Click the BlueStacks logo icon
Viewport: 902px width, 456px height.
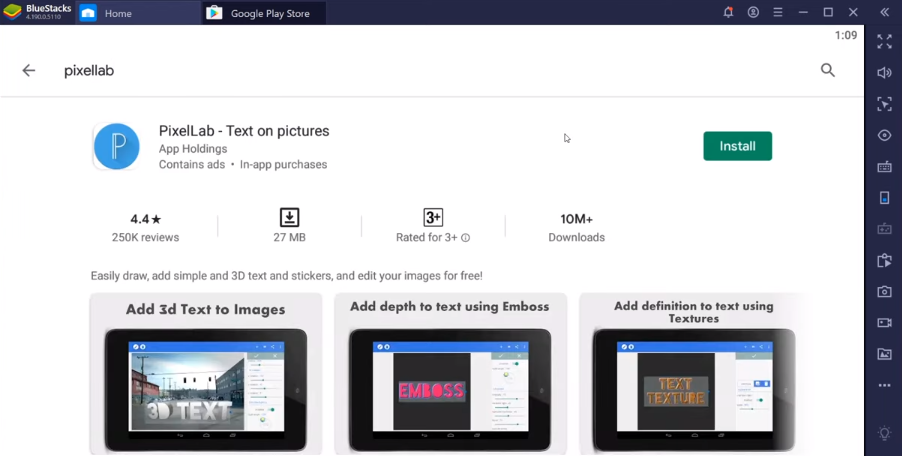12,12
